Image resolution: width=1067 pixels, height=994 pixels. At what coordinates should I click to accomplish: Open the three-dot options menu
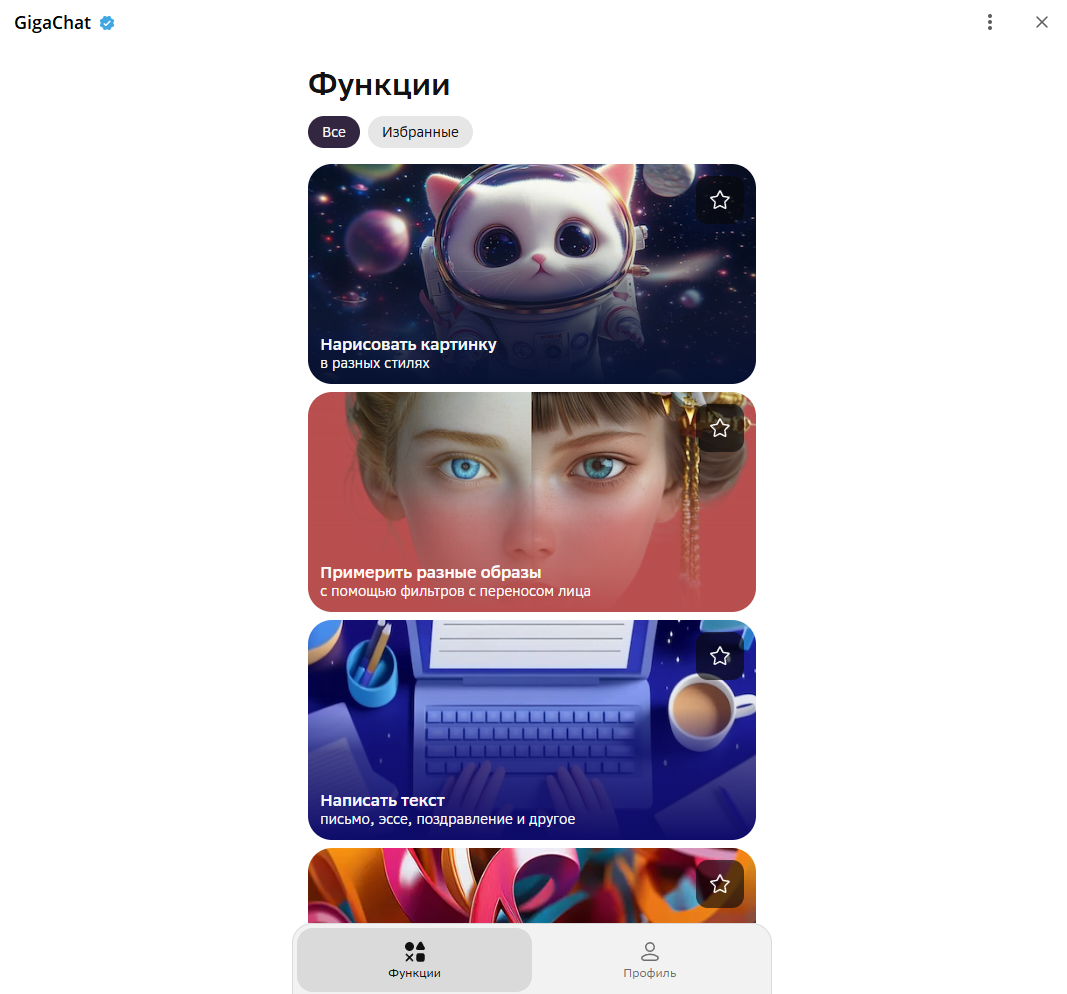tap(989, 22)
